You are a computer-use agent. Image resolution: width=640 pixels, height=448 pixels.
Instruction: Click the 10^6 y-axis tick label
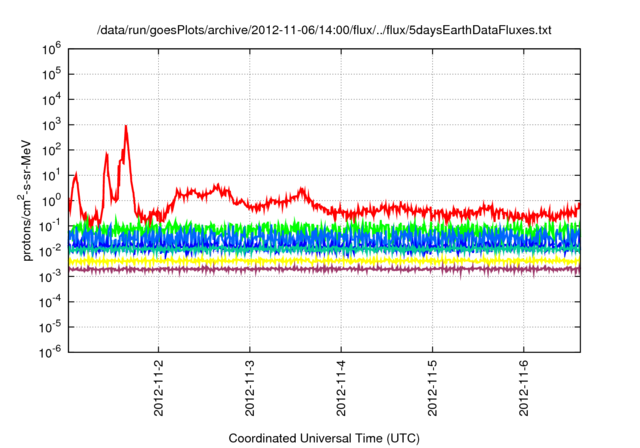pos(51,49)
